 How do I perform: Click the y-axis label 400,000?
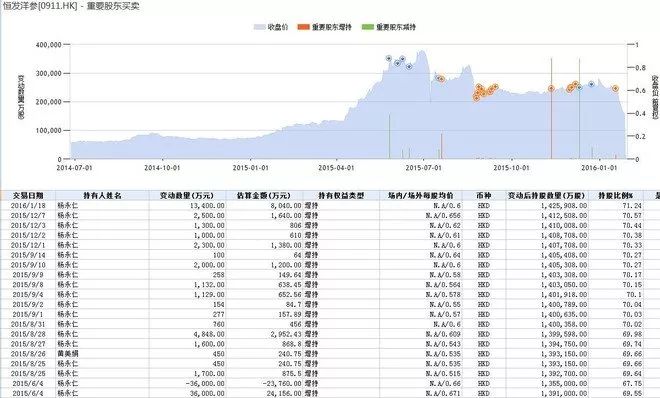(48, 45)
